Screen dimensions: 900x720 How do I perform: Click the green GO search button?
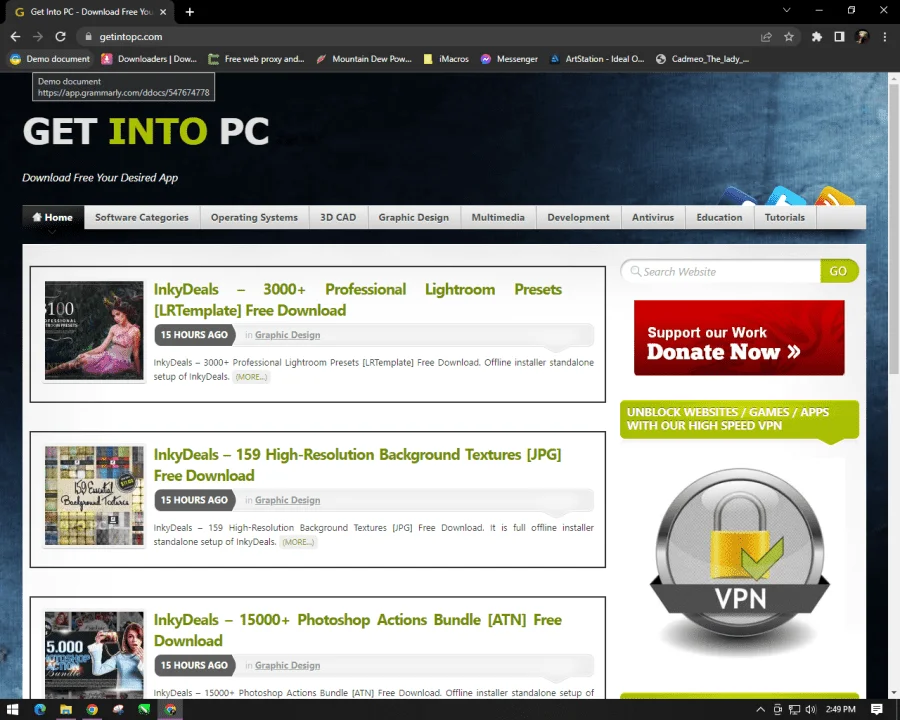839,272
